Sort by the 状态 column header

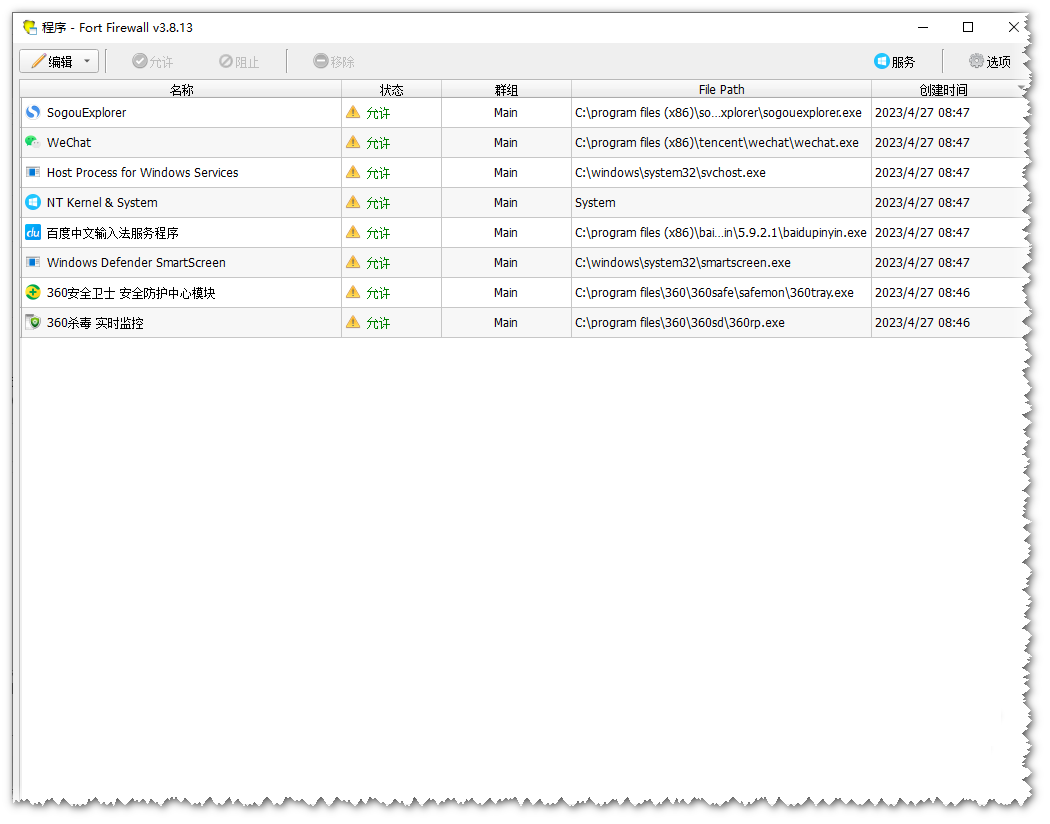click(391, 90)
